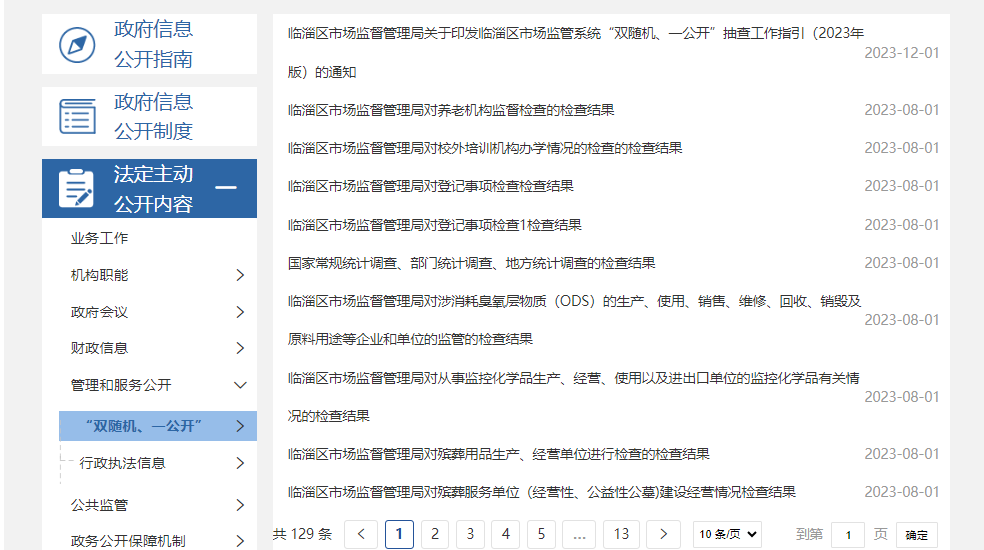Collapse 法定主动公开内容 using the minus icon
984x550 pixels.
(227, 188)
